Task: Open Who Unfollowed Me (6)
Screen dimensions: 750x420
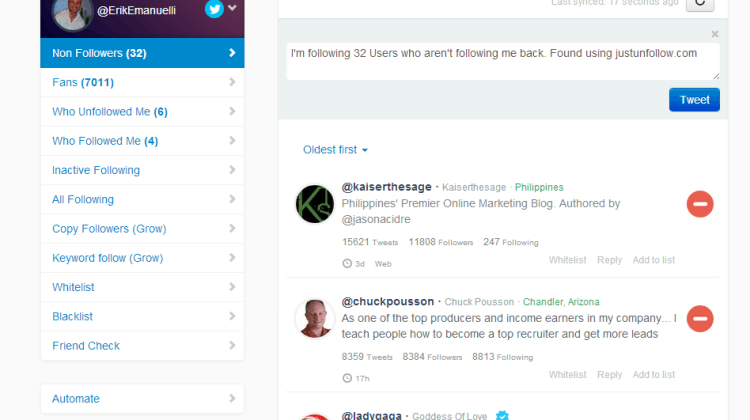Action: tap(142, 111)
